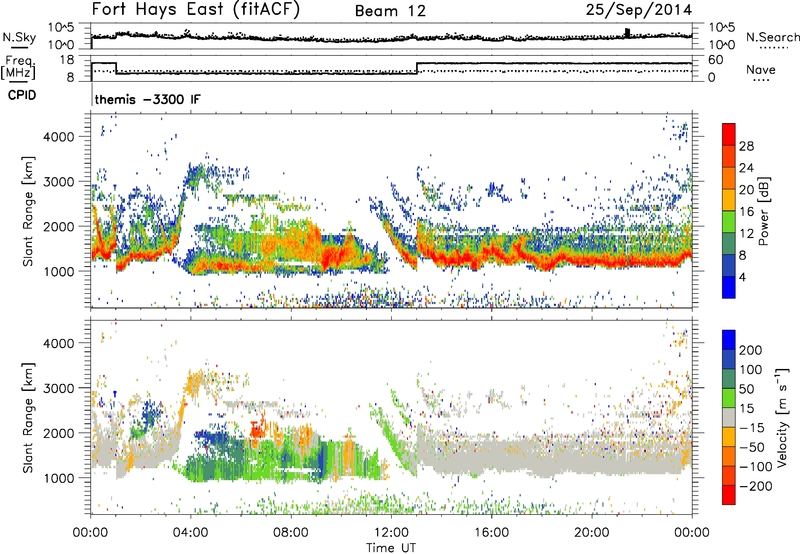Click the '4' tick on power colorbar
The width and height of the screenshot is (800, 554).
pos(742,277)
